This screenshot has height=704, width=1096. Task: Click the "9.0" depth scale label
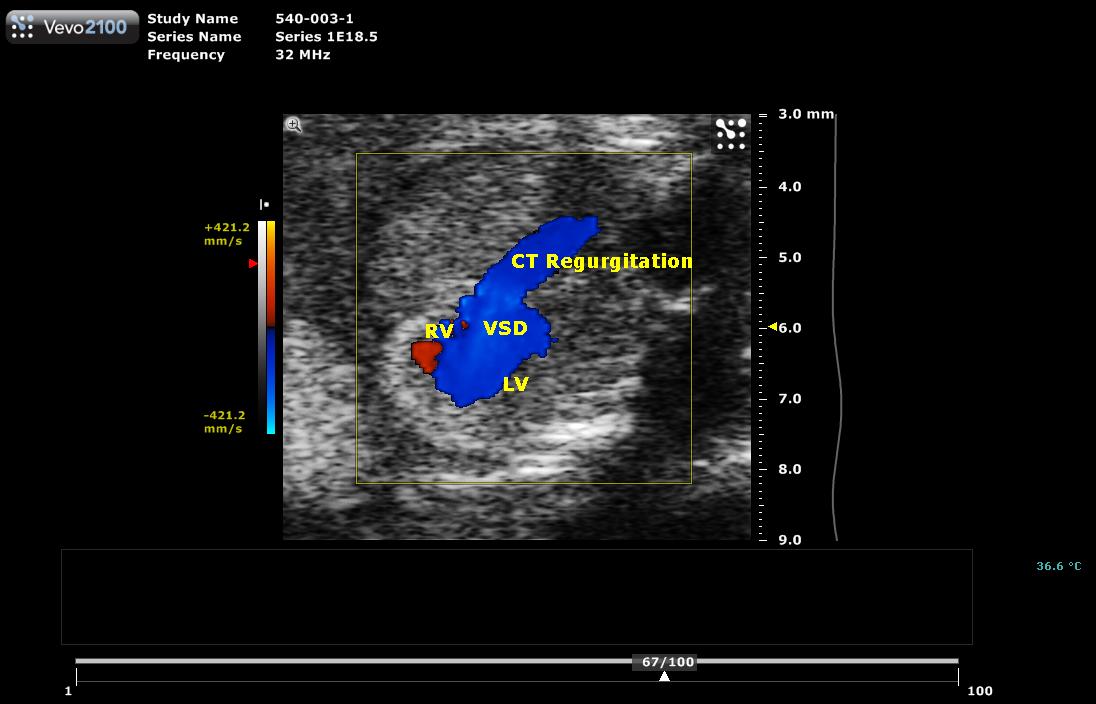click(790, 540)
